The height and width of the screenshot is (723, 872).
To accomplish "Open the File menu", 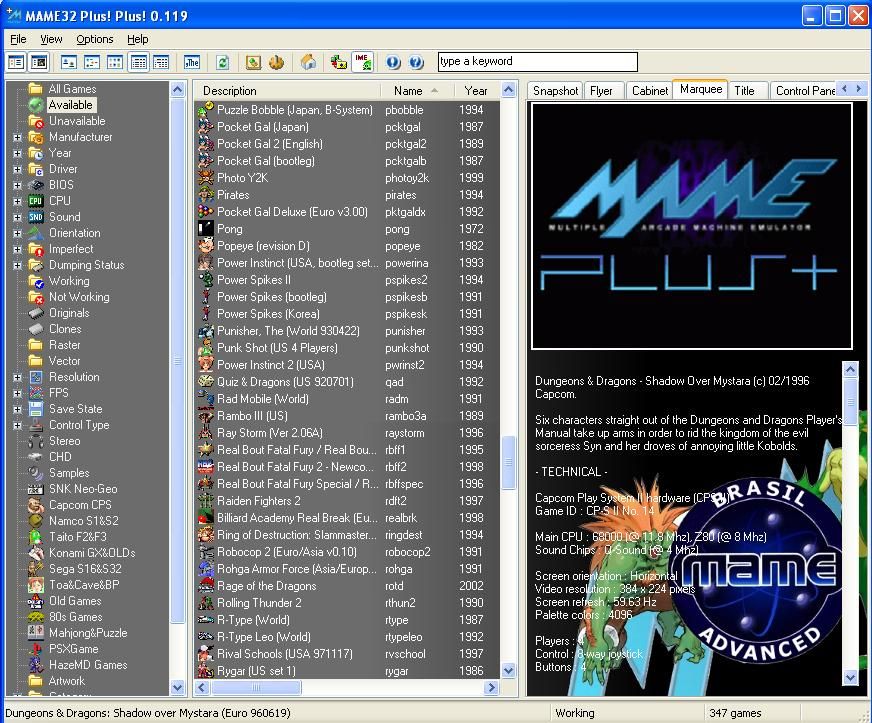I will coord(18,39).
